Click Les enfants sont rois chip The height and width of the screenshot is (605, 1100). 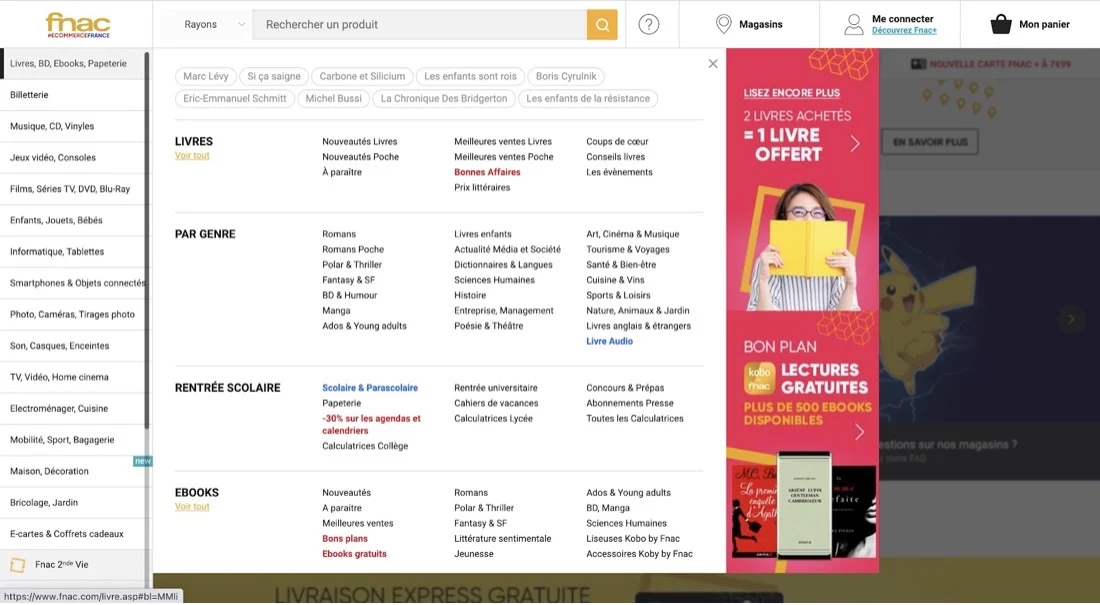coord(470,77)
